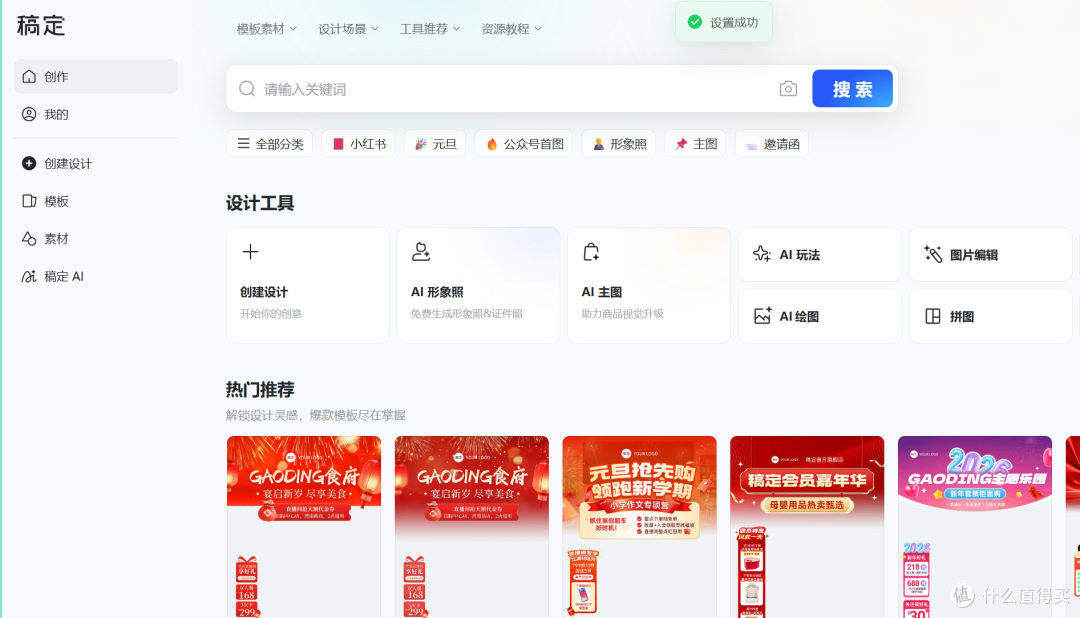1080x618 pixels.
Task: Click the 开始你的创意 subtitle text
Action: (x=271, y=313)
